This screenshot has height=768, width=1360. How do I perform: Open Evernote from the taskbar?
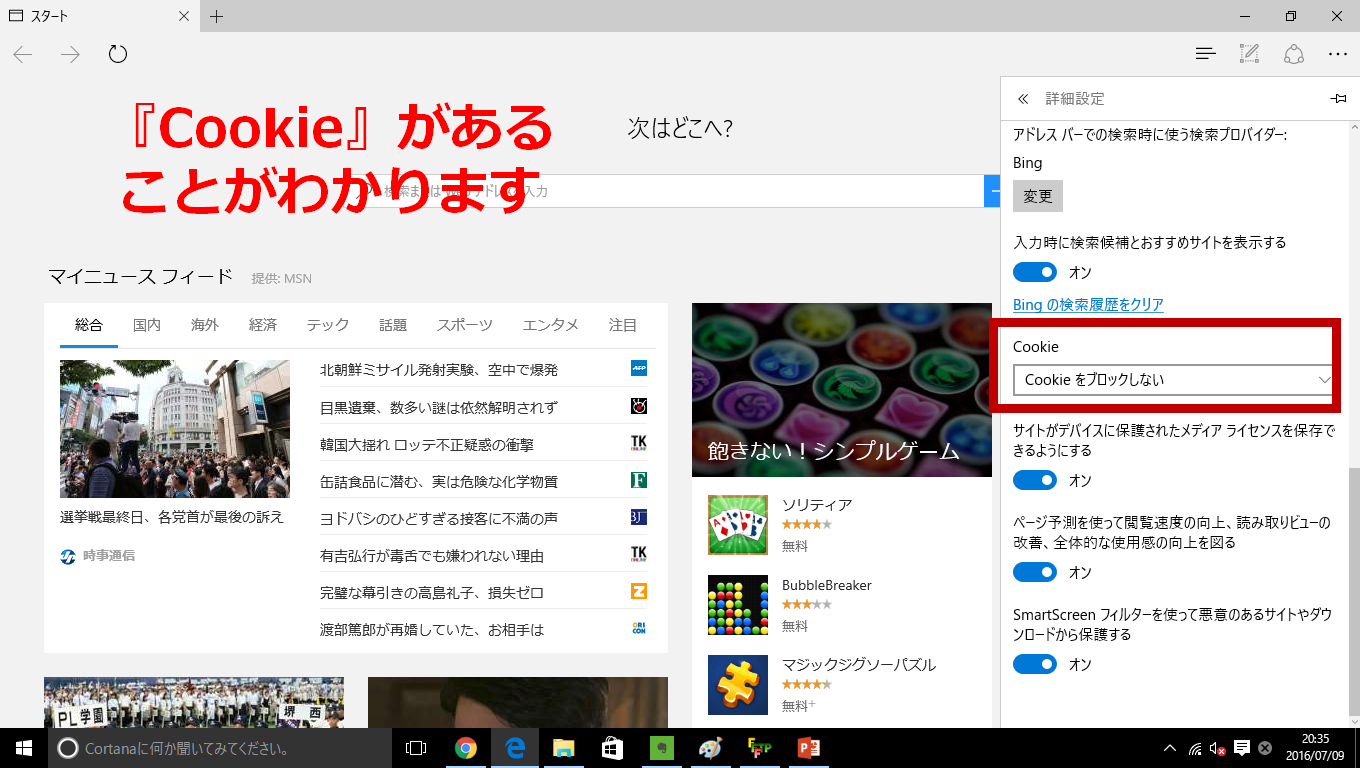click(661, 748)
